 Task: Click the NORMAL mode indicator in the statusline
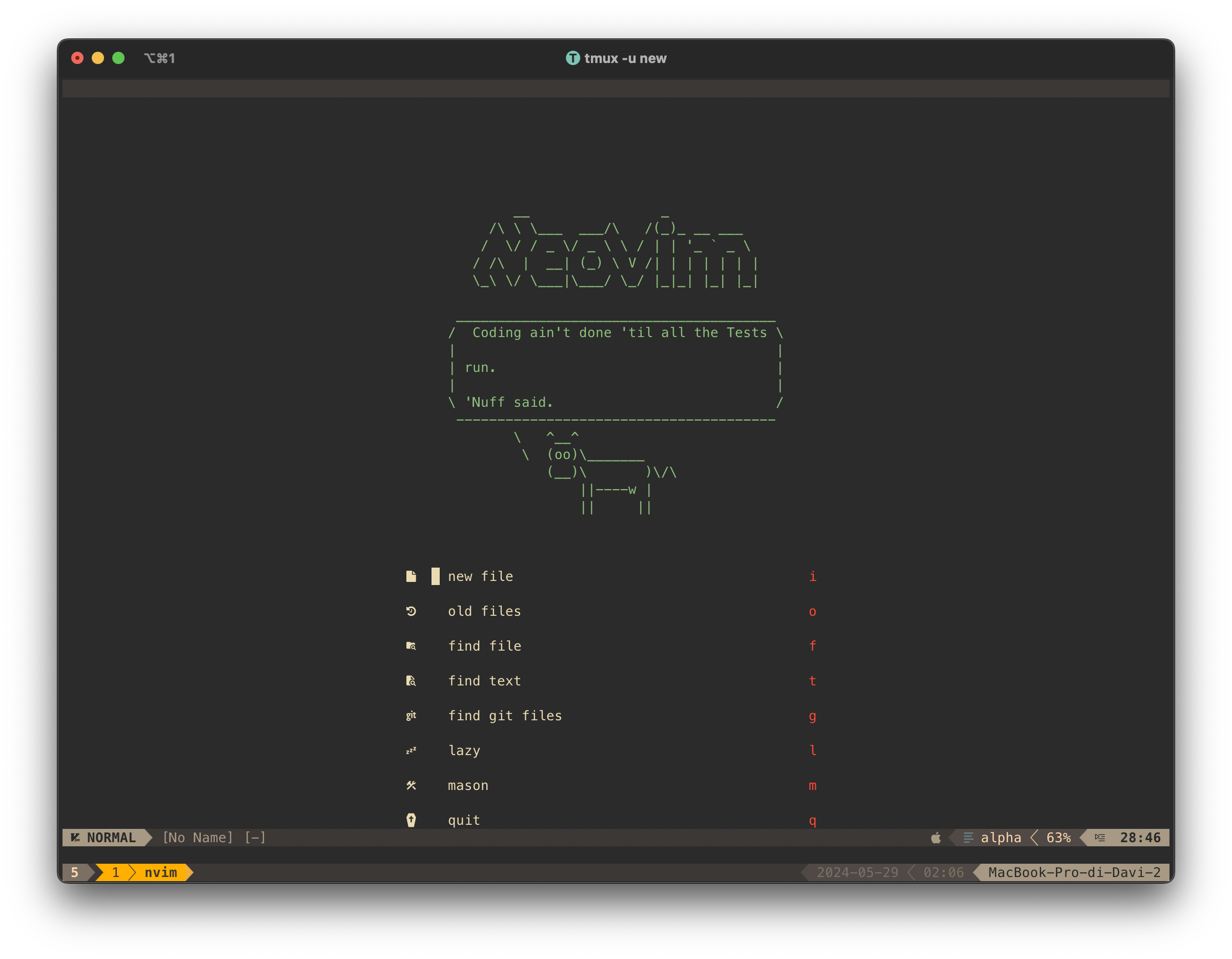click(111, 838)
